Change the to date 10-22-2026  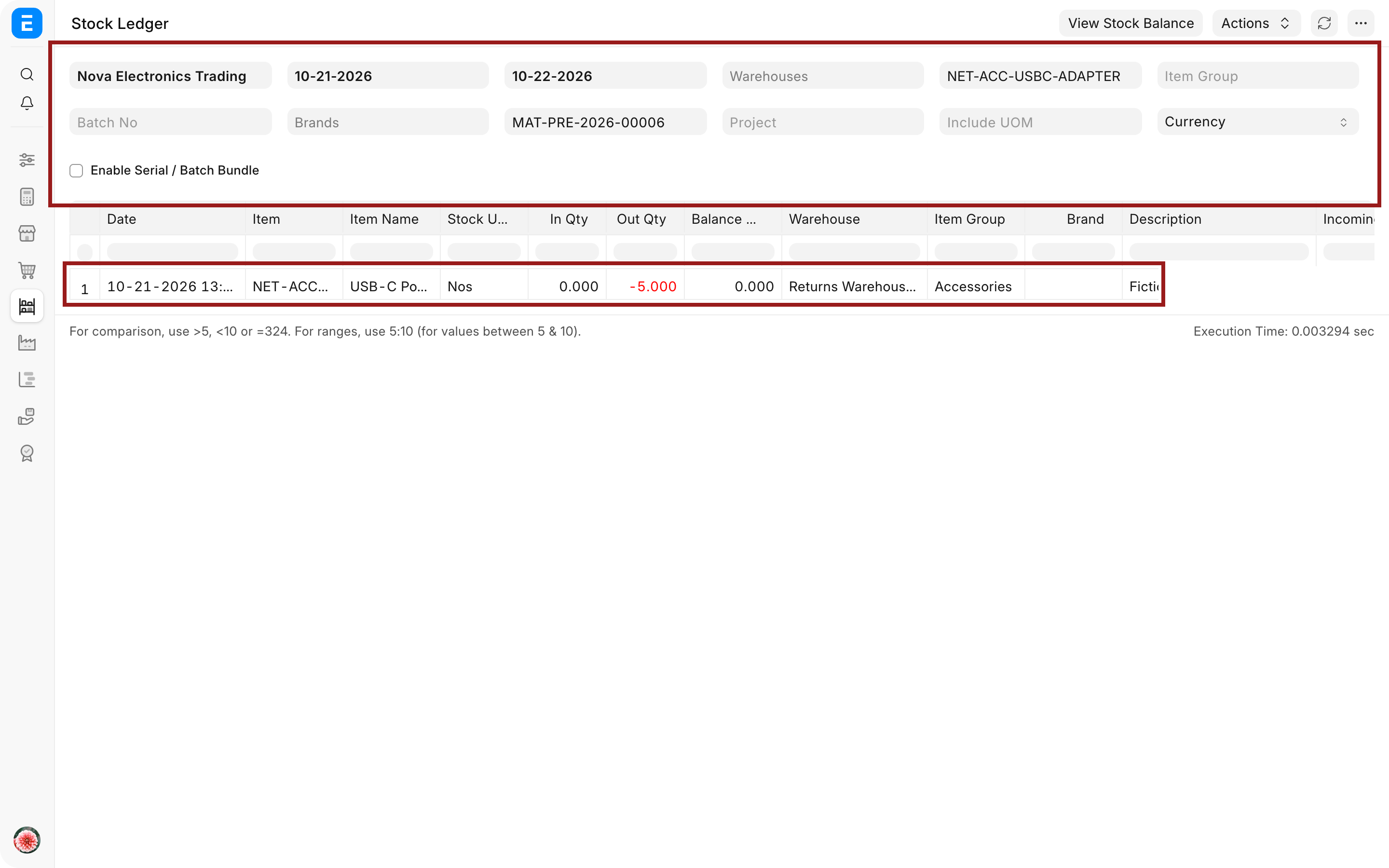(605, 76)
